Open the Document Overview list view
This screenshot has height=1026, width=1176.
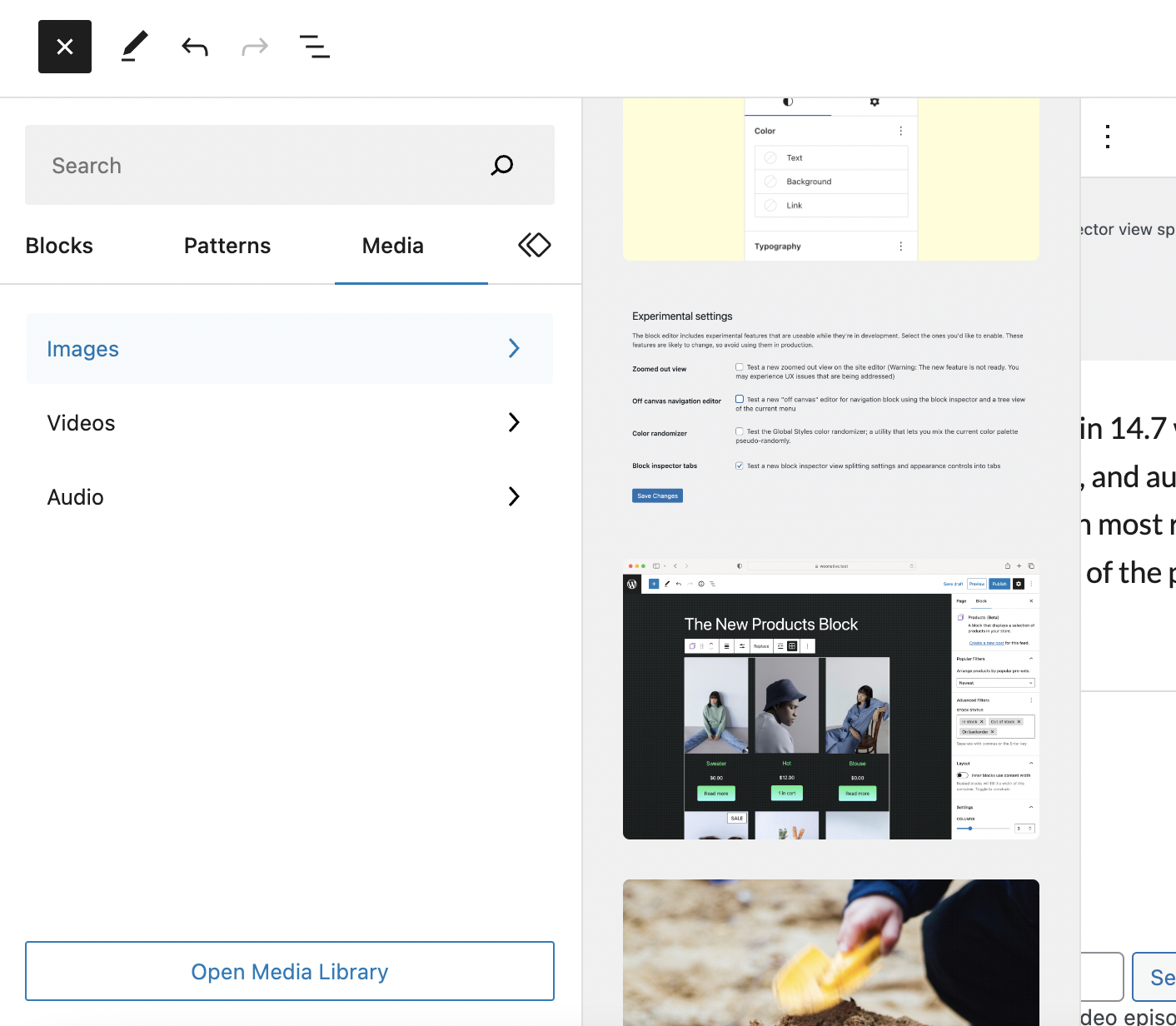tap(315, 47)
